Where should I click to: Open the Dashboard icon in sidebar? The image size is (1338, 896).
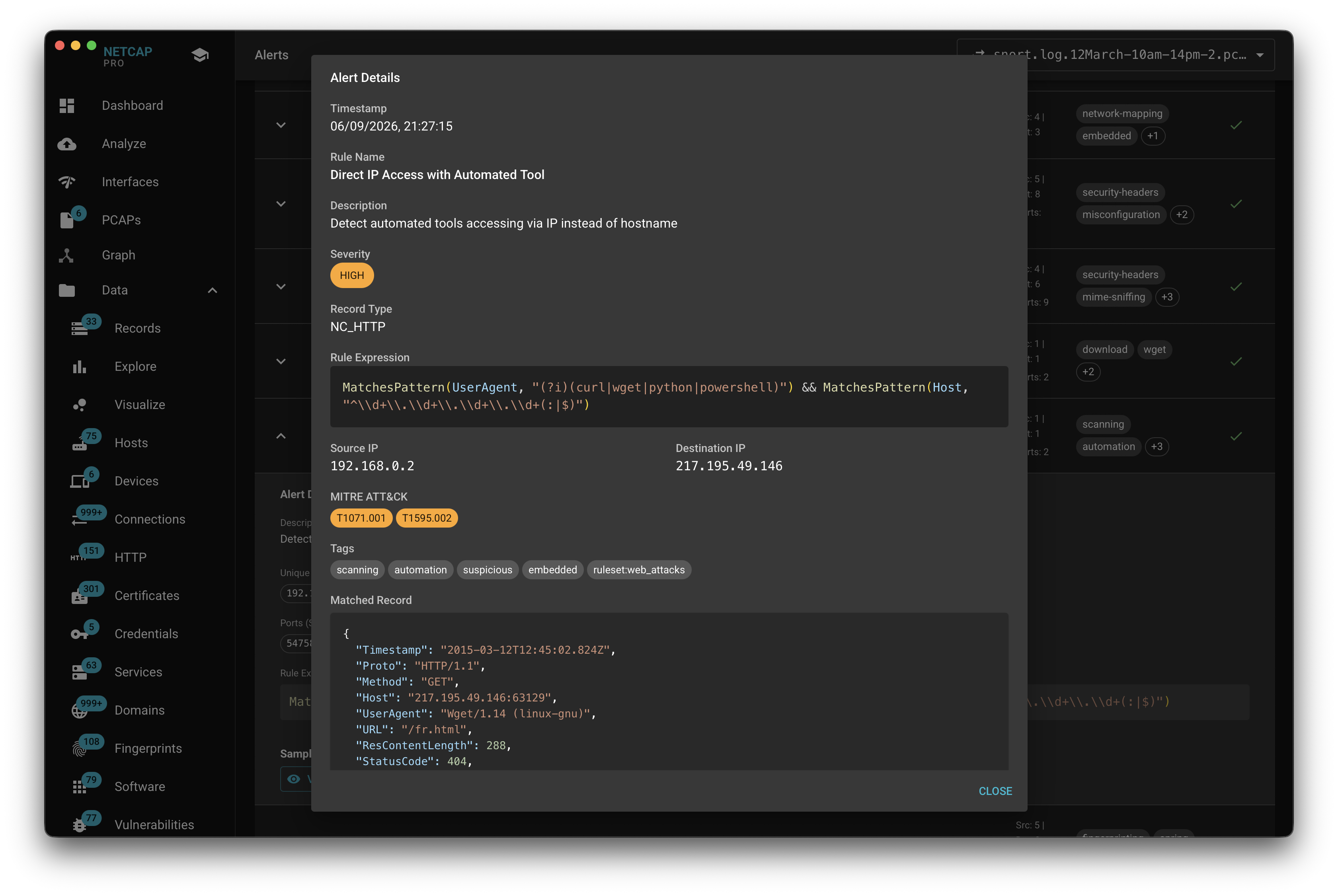tap(67, 106)
